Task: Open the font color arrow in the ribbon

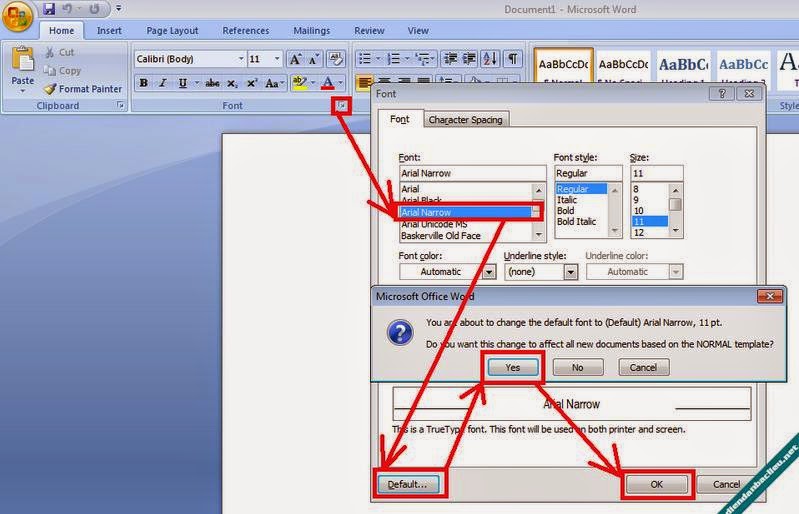Action: 341,83
